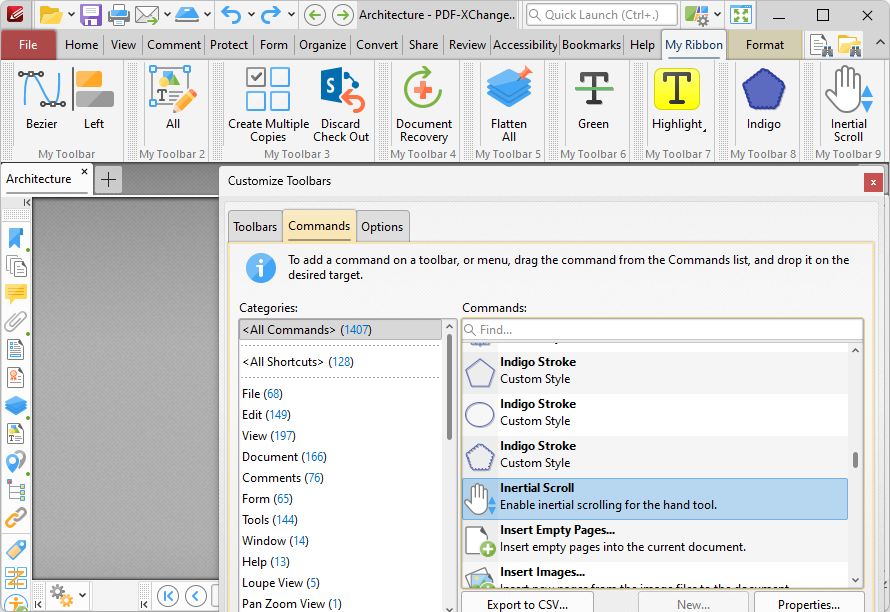Click the Quick Launch search field
The image size is (890, 612).
tap(602, 15)
